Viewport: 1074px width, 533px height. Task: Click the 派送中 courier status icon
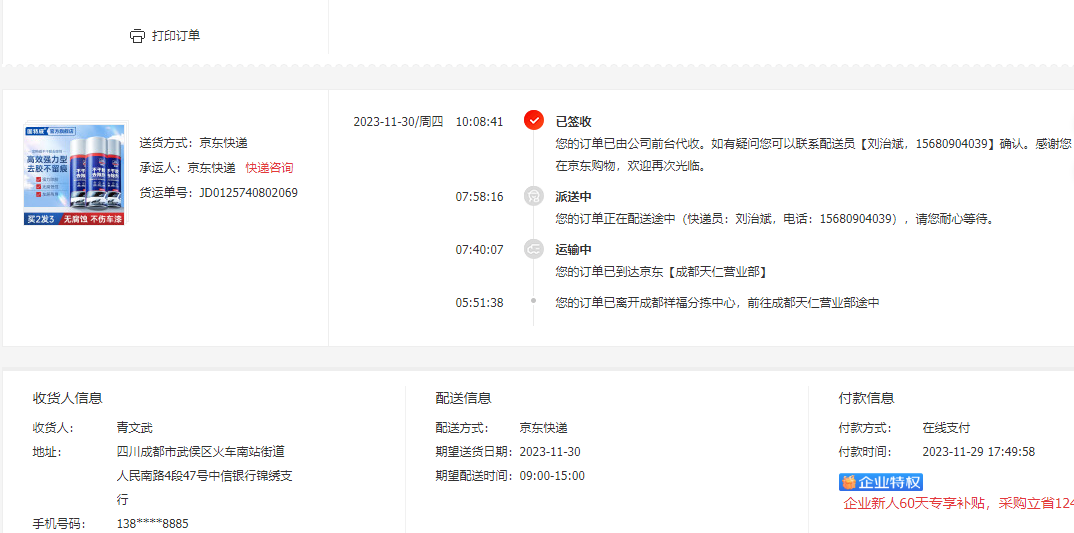coord(534,196)
